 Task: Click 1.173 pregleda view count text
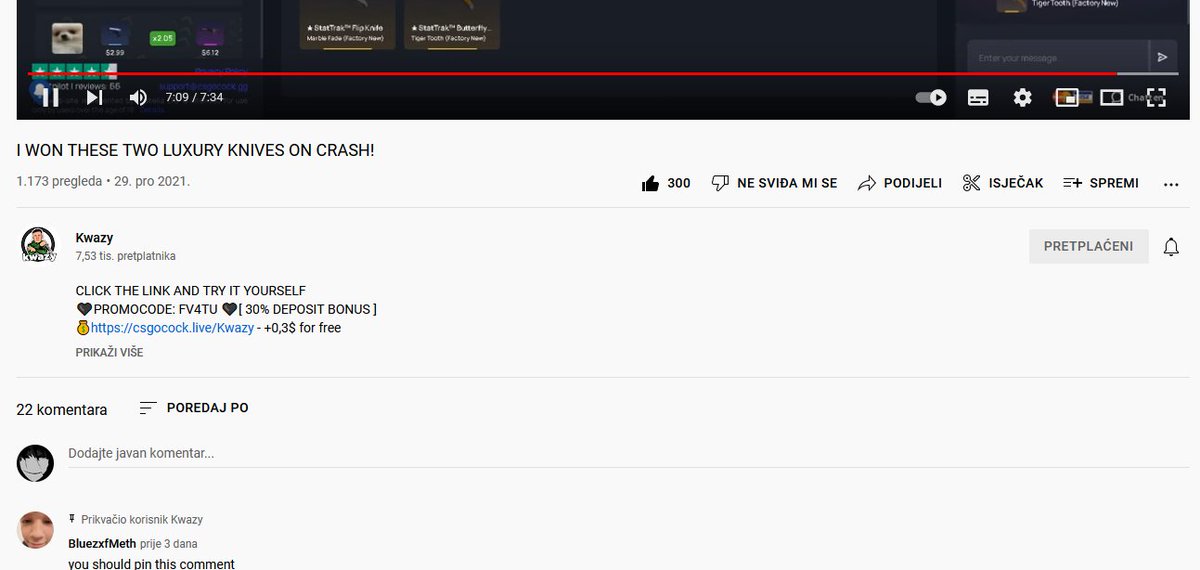click(59, 182)
